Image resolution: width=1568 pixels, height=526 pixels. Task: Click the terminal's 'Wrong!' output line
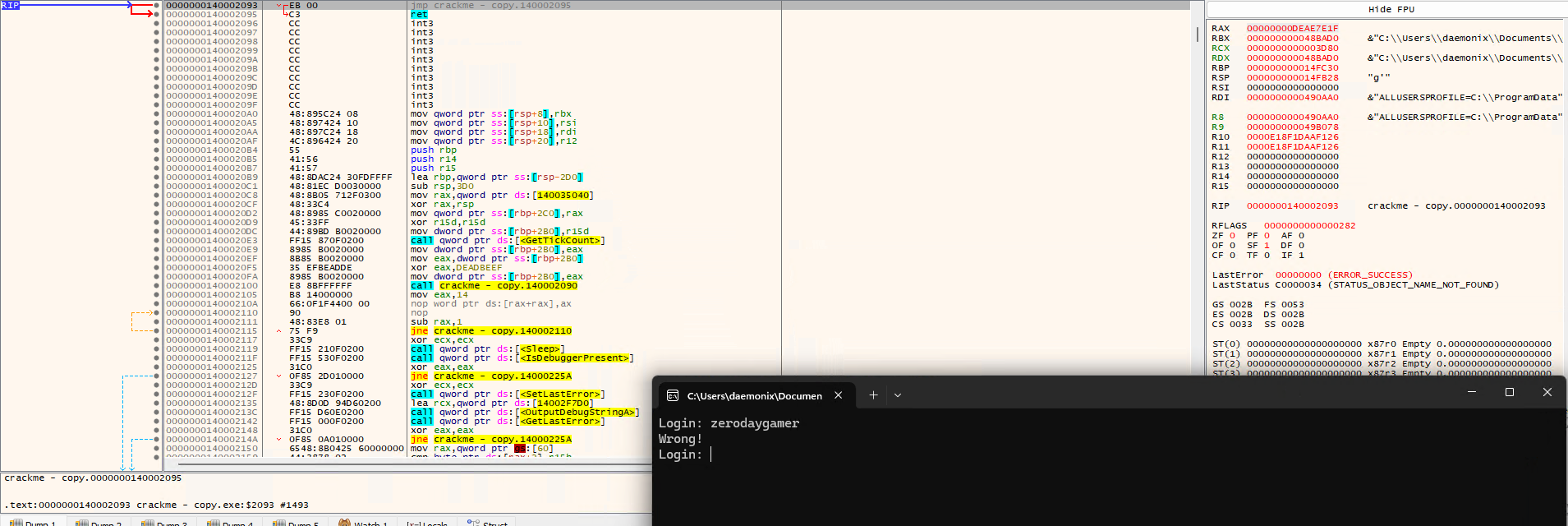tap(680, 439)
